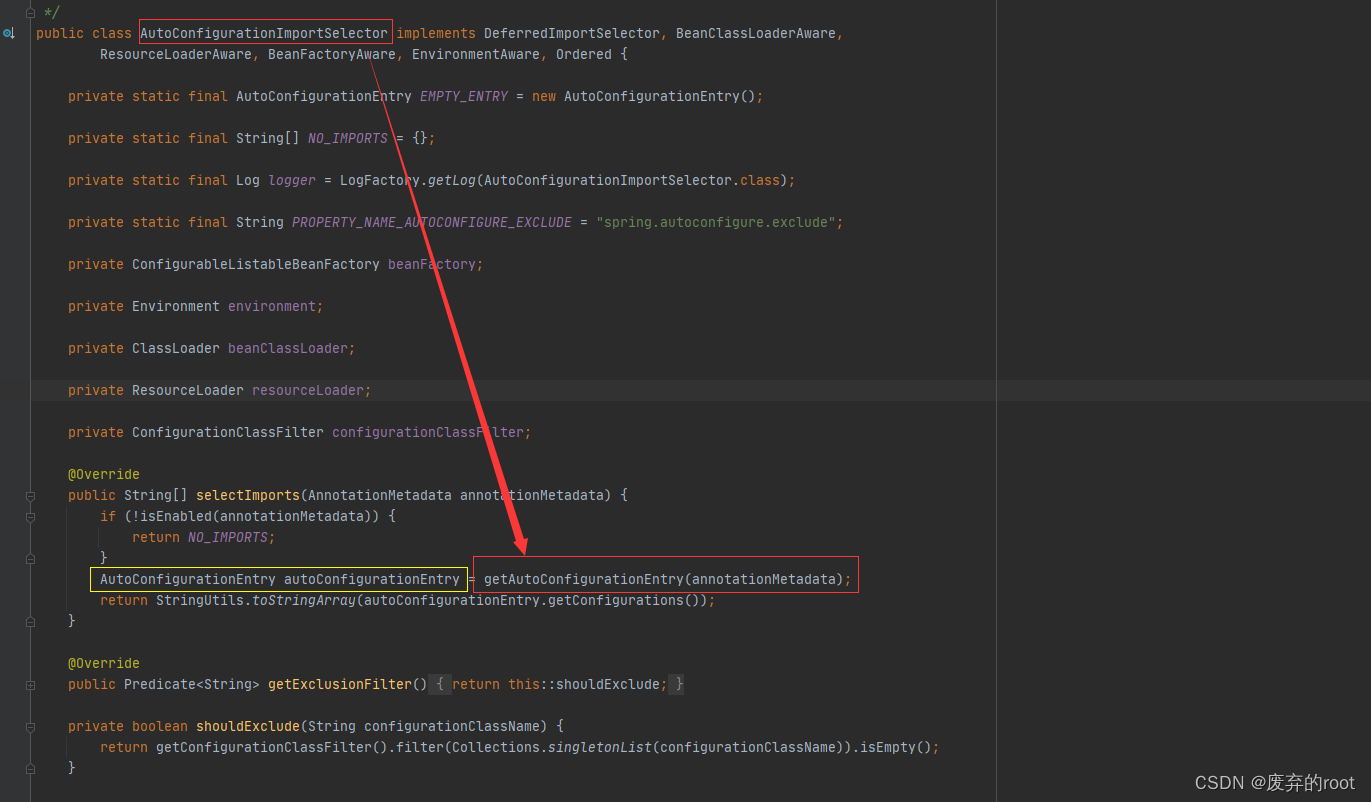
Task: Collapse the selectImports method fold marker
Action: pyautogui.click(x=30, y=496)
